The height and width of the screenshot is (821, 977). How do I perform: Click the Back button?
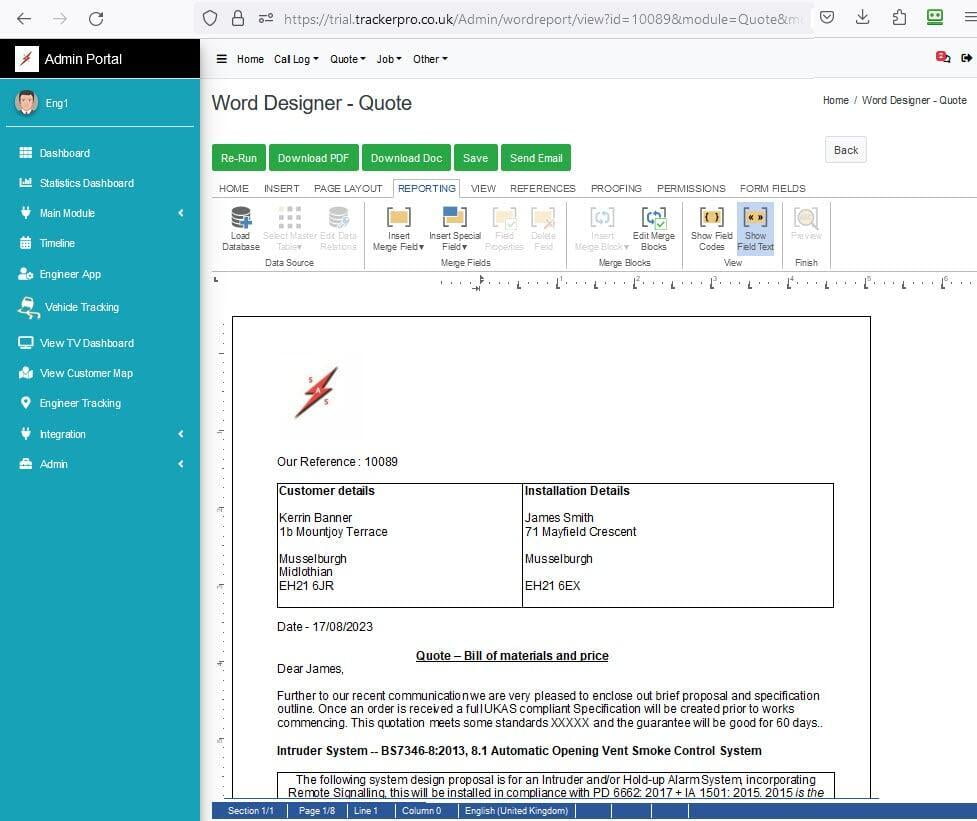(x=846, y=150)
